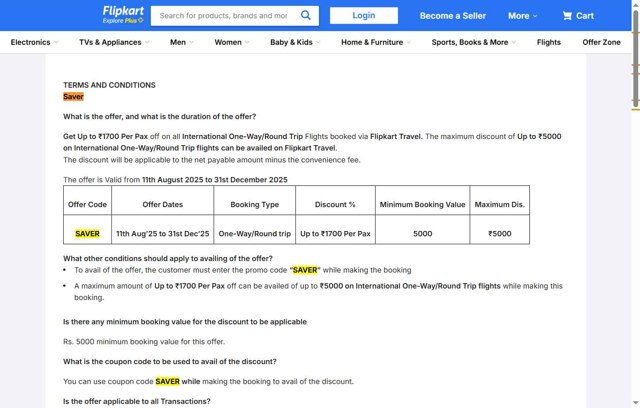Screen dimensions: 640x408
Task: Open Become a Seller link
Action: point(453,16)
